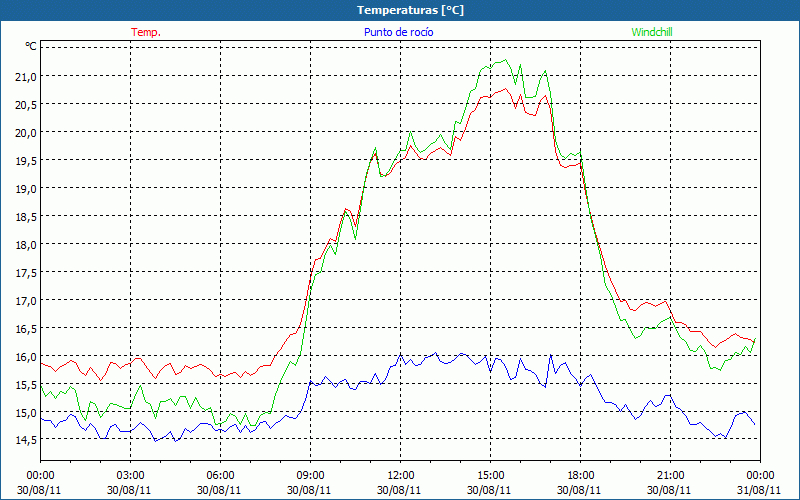
Task: Click the '19,0' y-axis value
Action: click(x=26, y=189)
